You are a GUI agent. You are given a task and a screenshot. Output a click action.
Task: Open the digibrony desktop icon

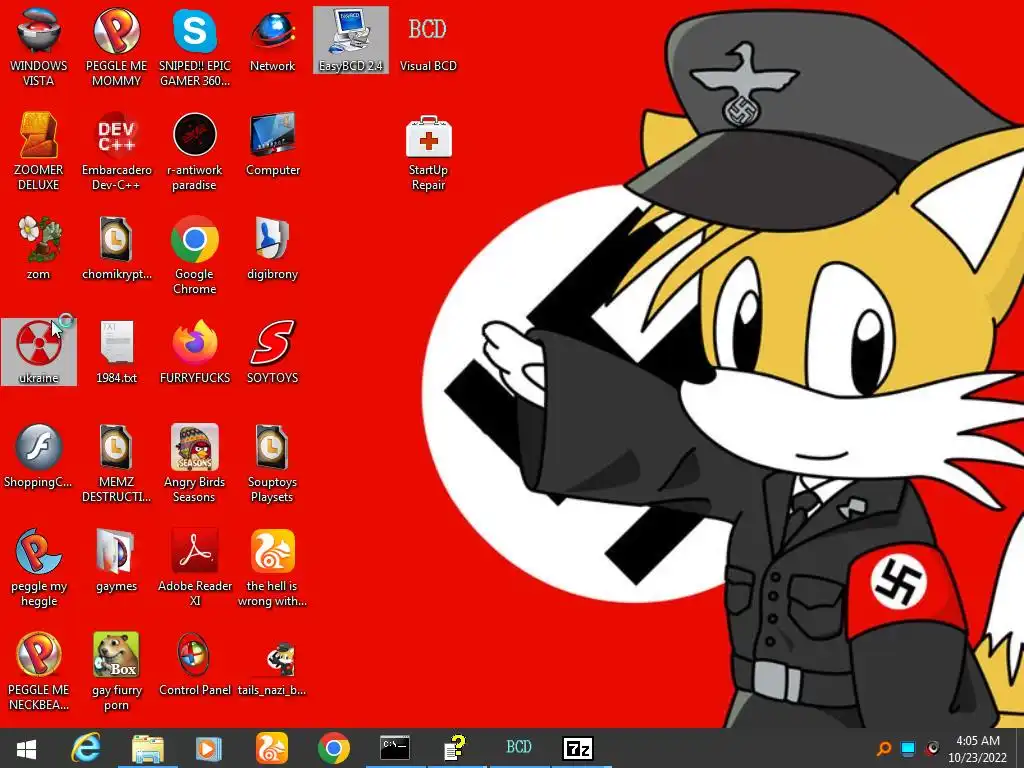pos(272,249)
